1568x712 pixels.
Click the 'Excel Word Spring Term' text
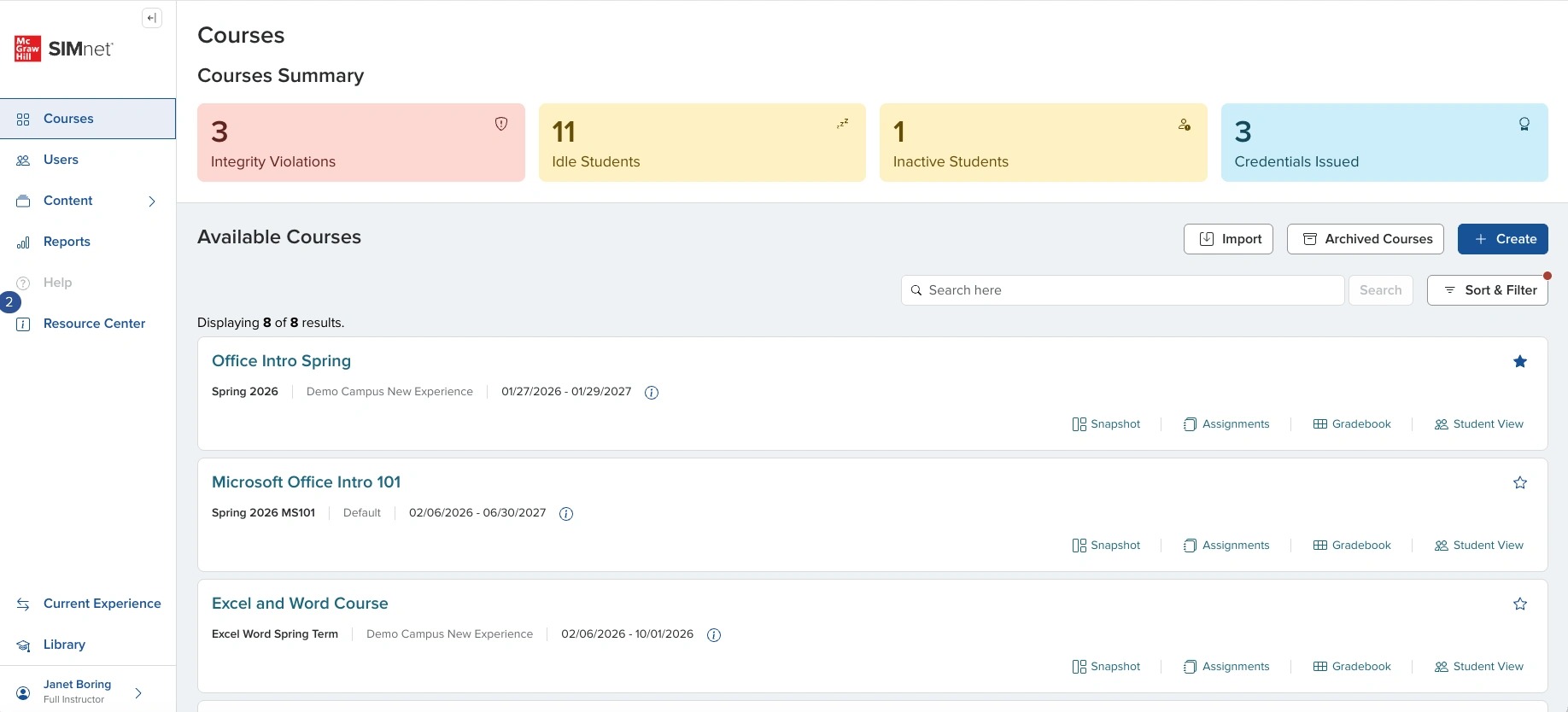point(275,634)
